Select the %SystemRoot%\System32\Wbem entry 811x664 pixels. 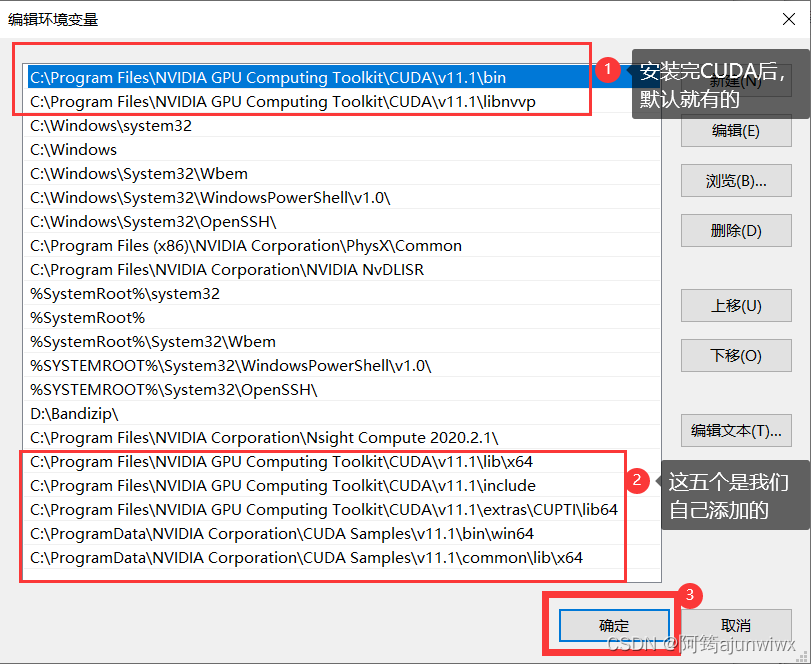click(341, 342)
